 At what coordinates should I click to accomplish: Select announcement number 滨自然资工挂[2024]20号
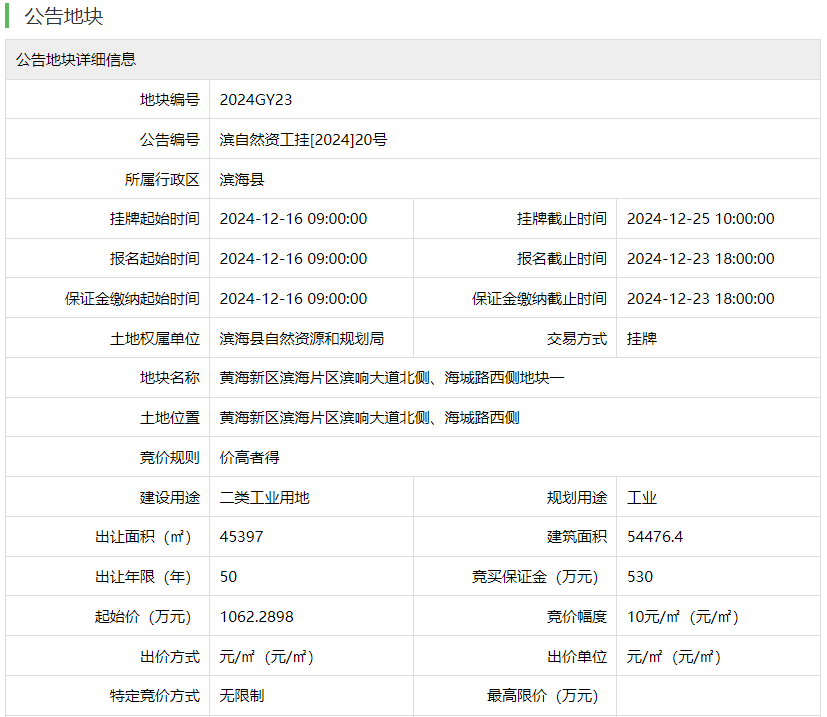pos(303,140)
